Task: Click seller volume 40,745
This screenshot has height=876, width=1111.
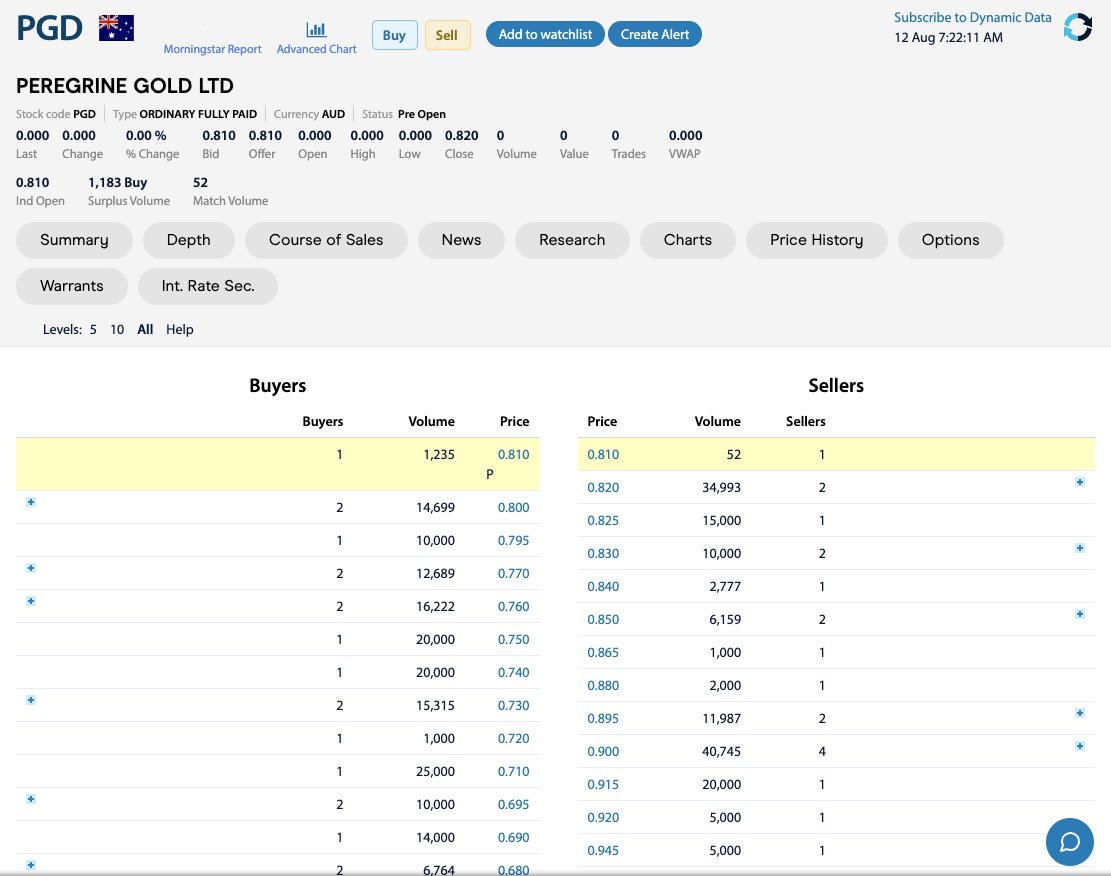Action: [721, 752]
